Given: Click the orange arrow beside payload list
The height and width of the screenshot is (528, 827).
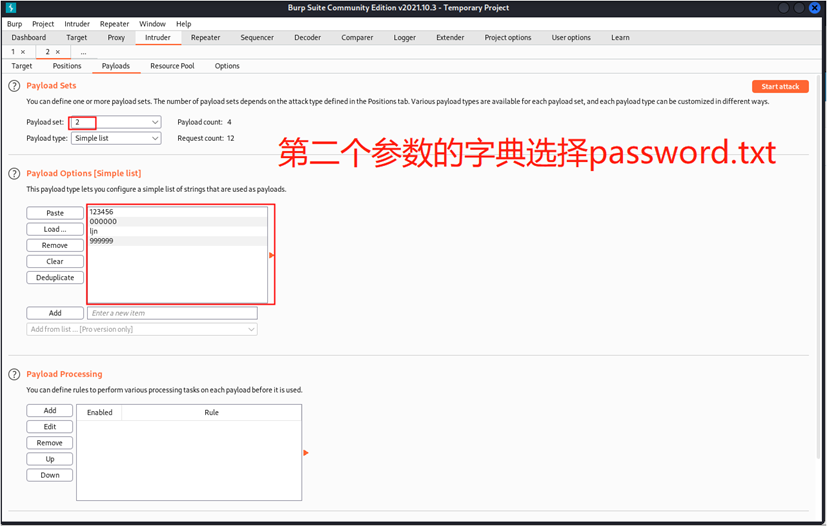Looking at the screenshot, I should 272,256.
